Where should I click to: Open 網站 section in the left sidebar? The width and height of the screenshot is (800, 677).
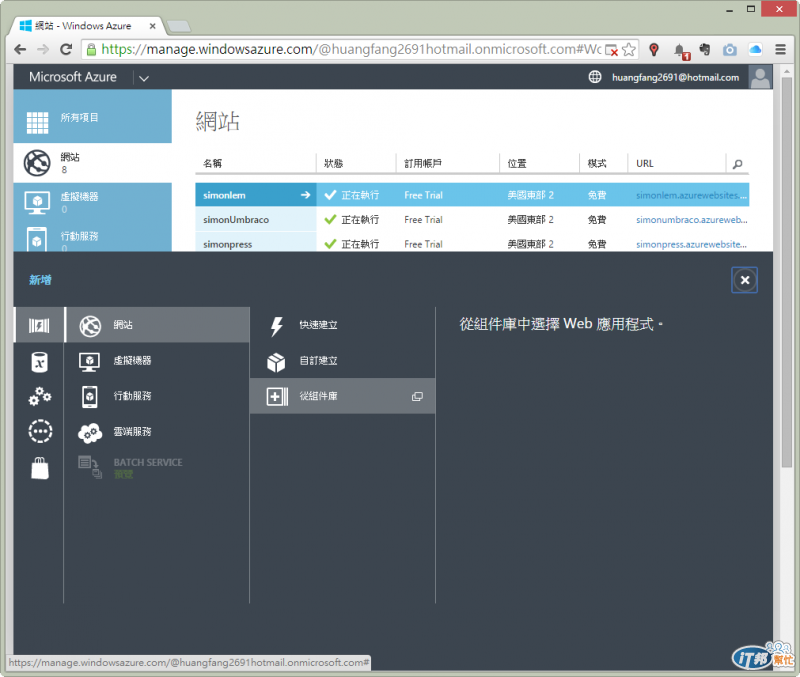coord(92,163)
